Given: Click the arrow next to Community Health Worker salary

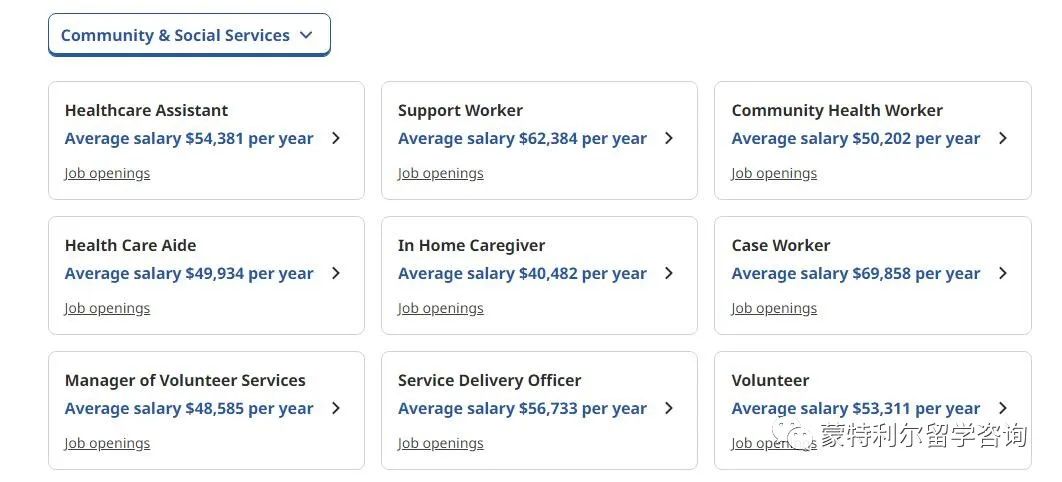Looking at the screenshot, I should (1003, 138).
